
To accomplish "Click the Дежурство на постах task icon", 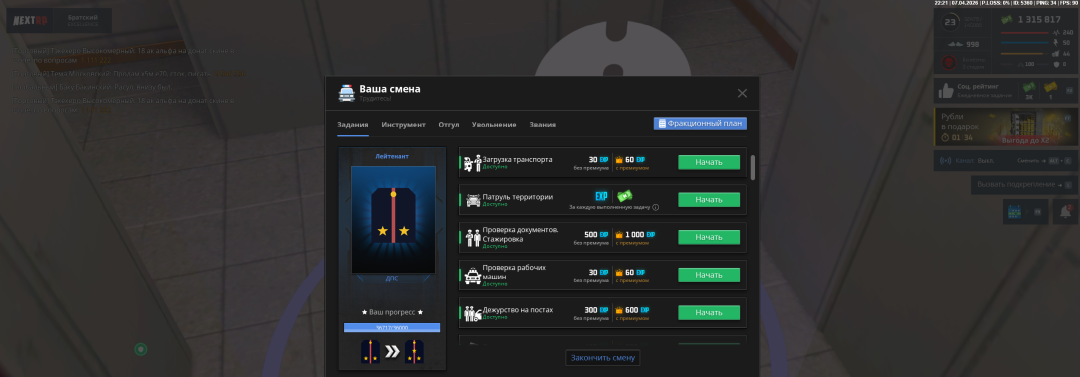I will 472,313.
